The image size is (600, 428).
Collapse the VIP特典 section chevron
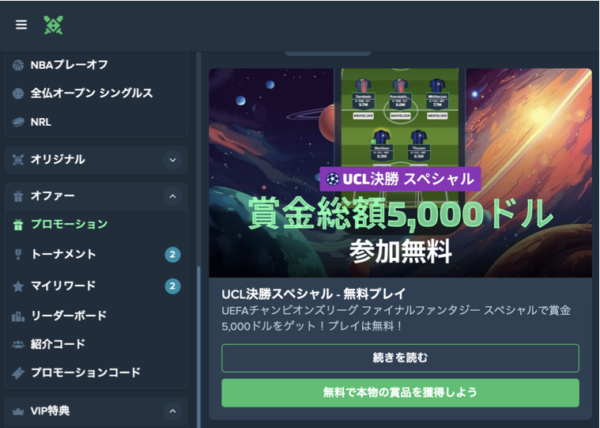(173, 411)
